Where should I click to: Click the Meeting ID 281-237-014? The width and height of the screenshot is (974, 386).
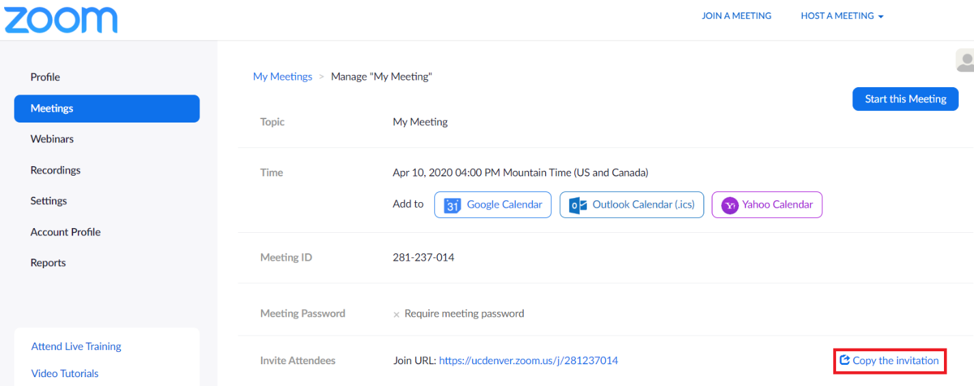click(424, 257)
